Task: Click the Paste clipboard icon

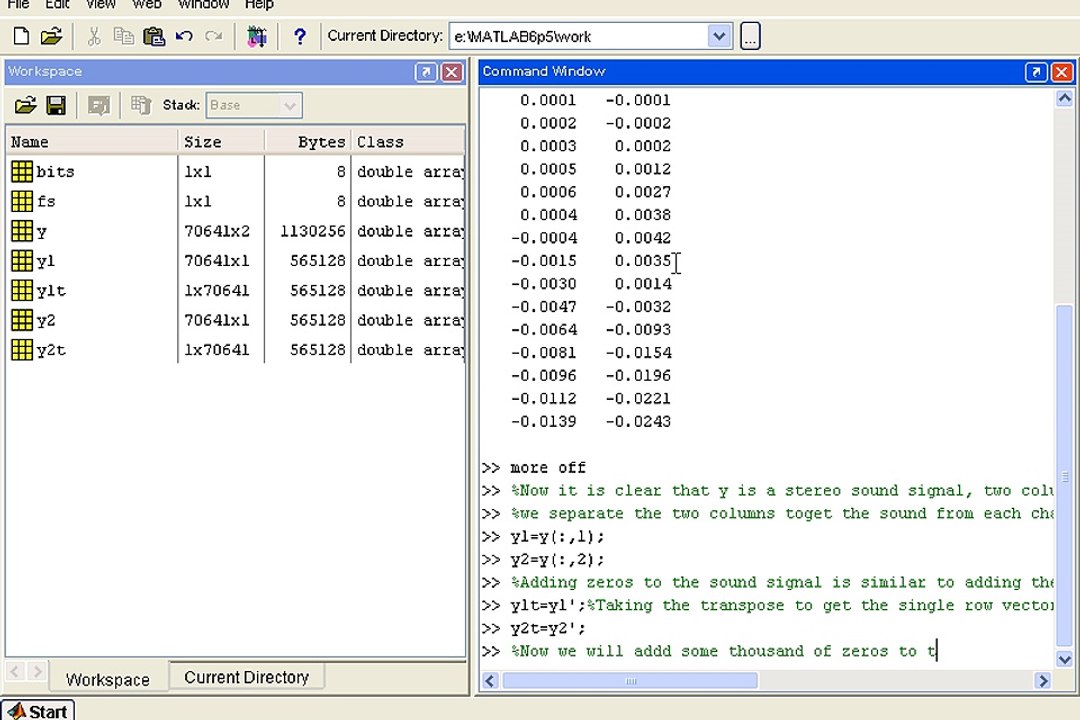Action: (x=154, y=36)
